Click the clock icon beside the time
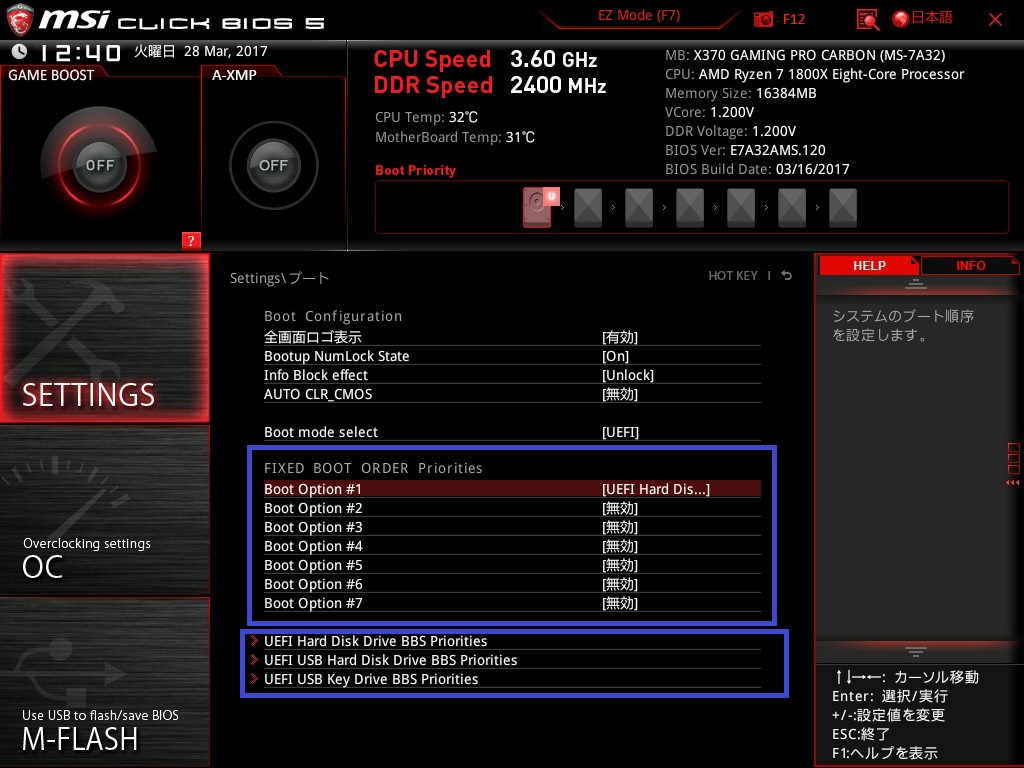Screen dimensions: 1024x768 coord(19,51)
